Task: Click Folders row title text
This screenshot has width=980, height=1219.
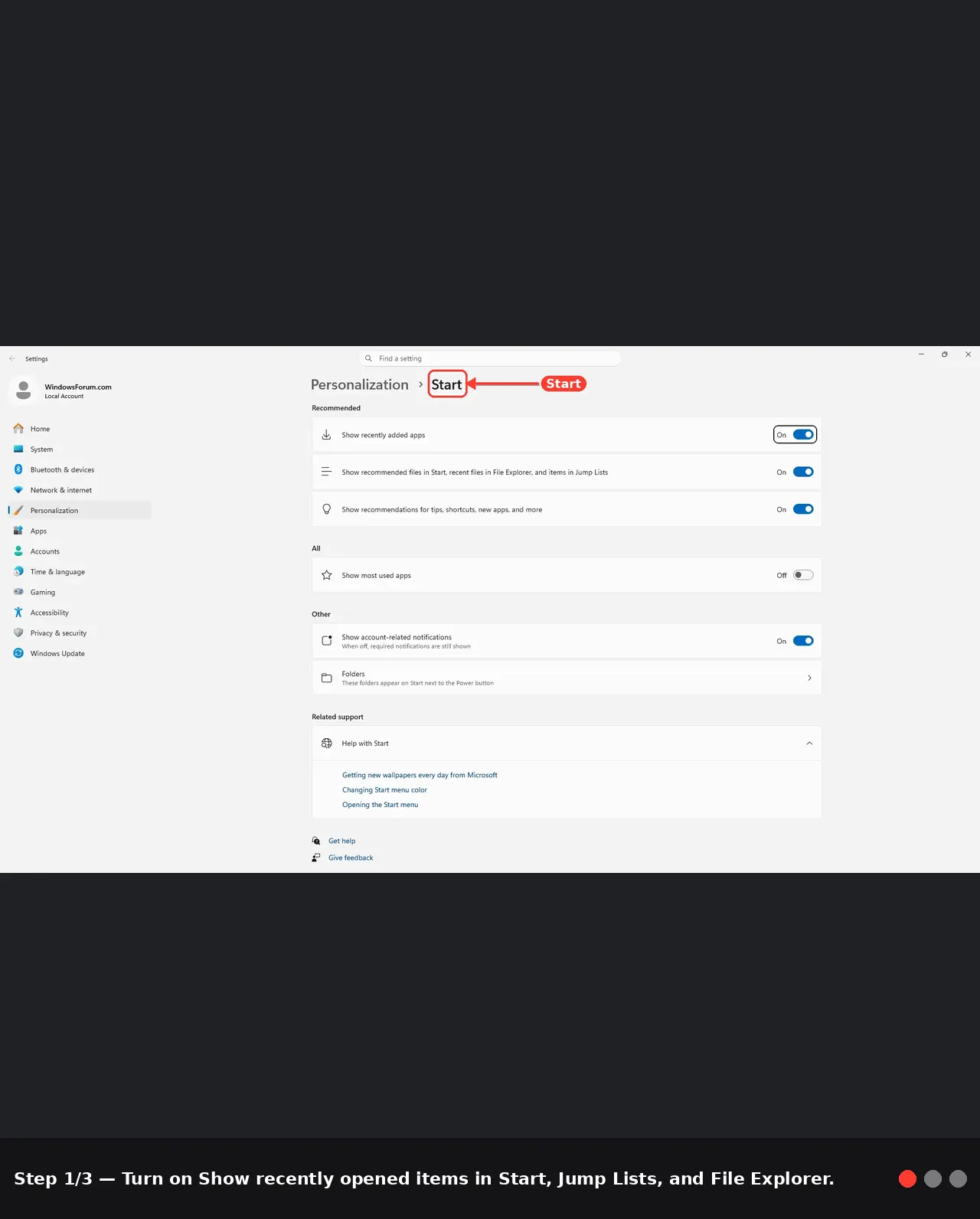Action: pyautogui.click(x=353, y=674)
